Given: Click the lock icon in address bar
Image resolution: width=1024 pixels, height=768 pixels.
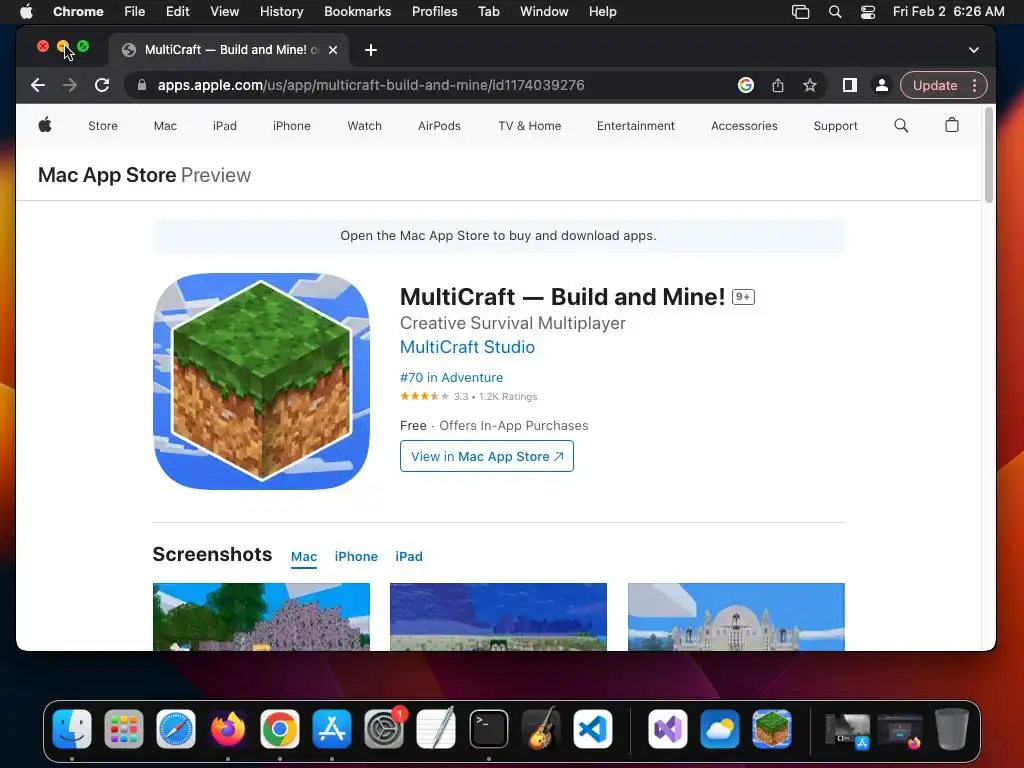Looking at the screenshot, I should pos(142,85).
